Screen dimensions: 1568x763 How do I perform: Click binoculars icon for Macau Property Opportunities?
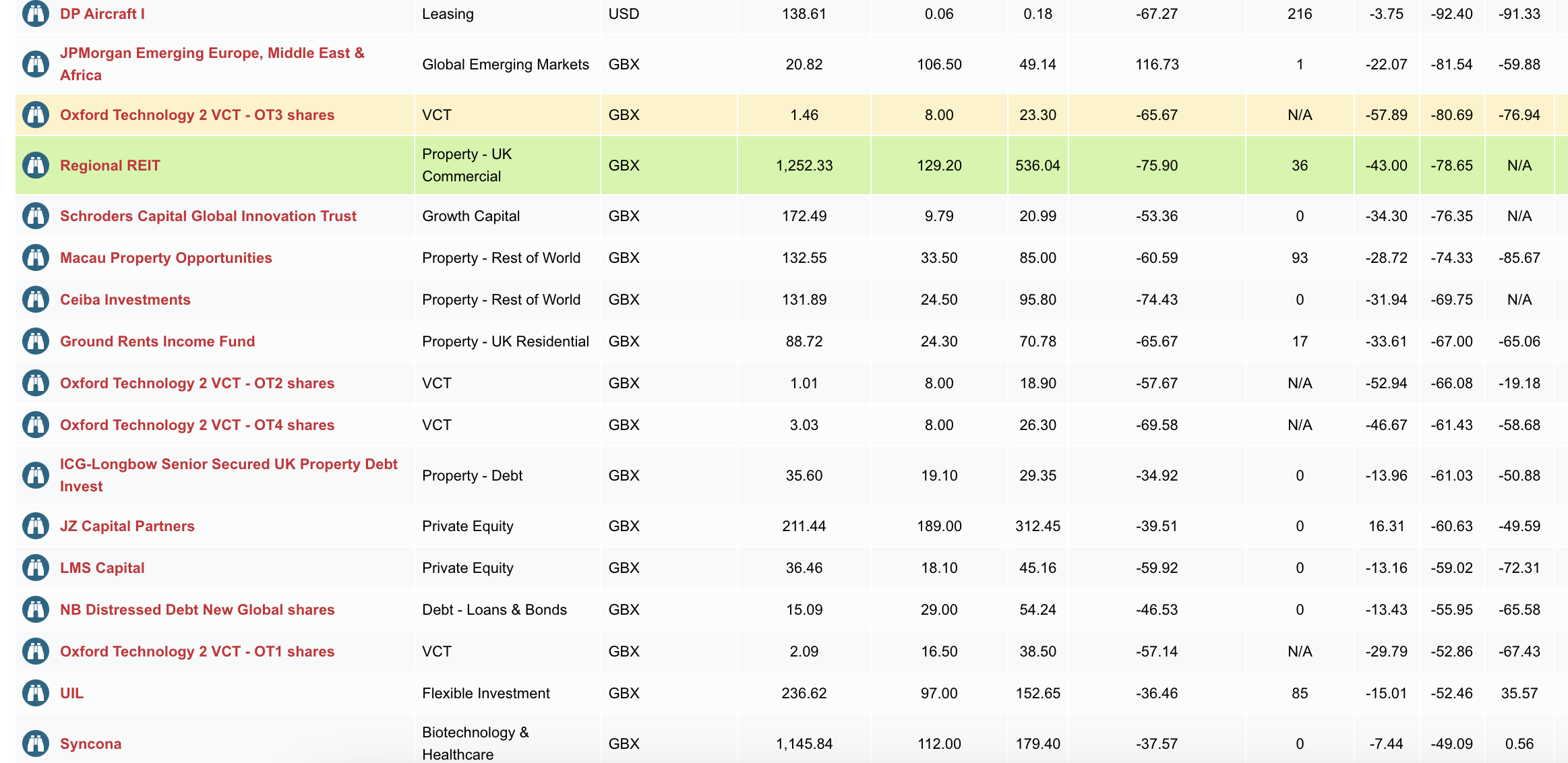(36, 257)
